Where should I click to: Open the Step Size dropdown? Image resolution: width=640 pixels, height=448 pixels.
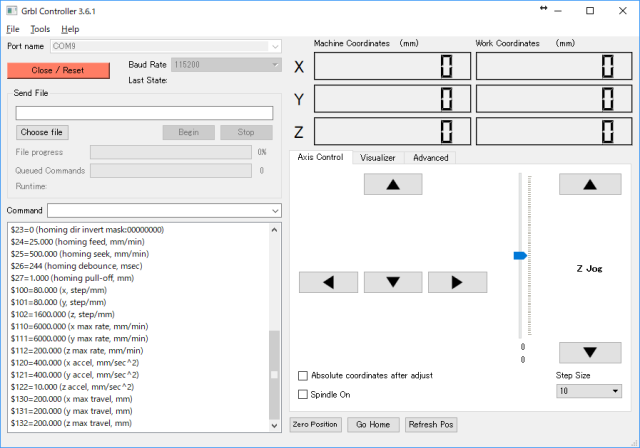click(589, 391)
